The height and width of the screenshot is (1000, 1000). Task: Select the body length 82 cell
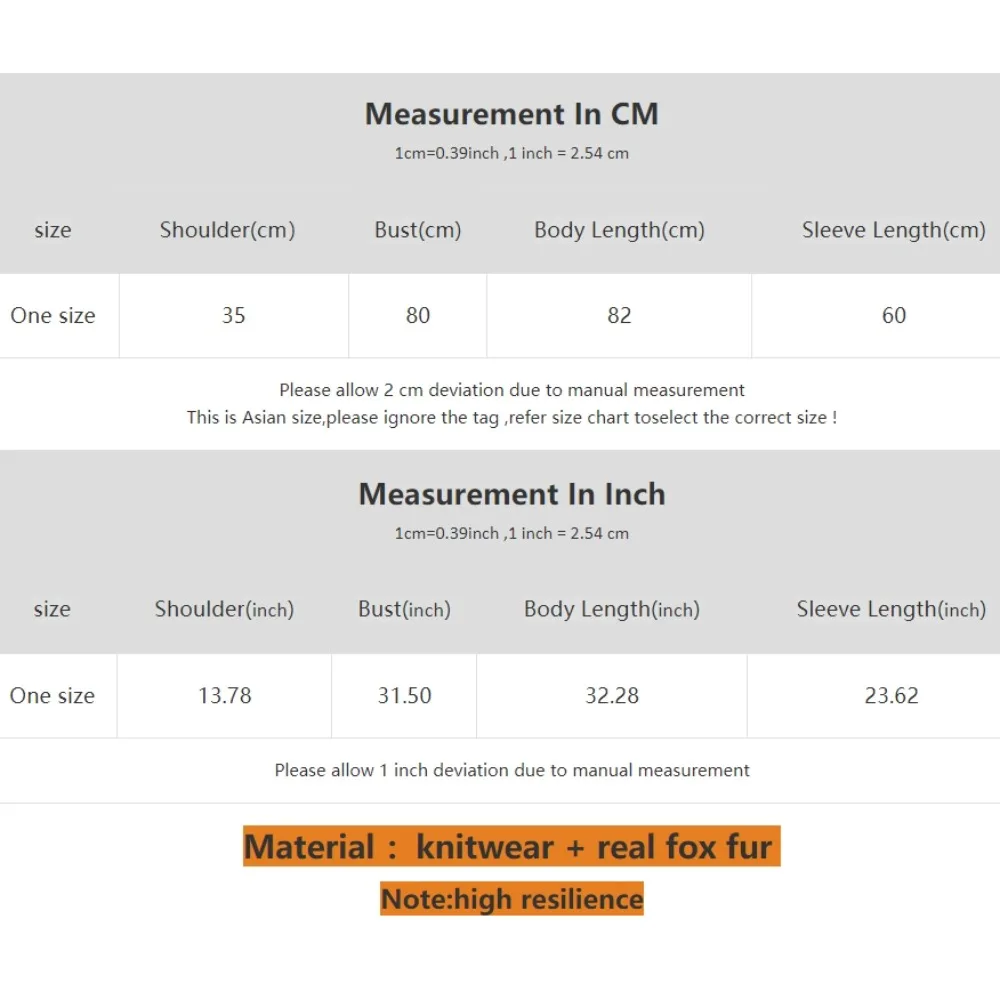pos(619,316)
